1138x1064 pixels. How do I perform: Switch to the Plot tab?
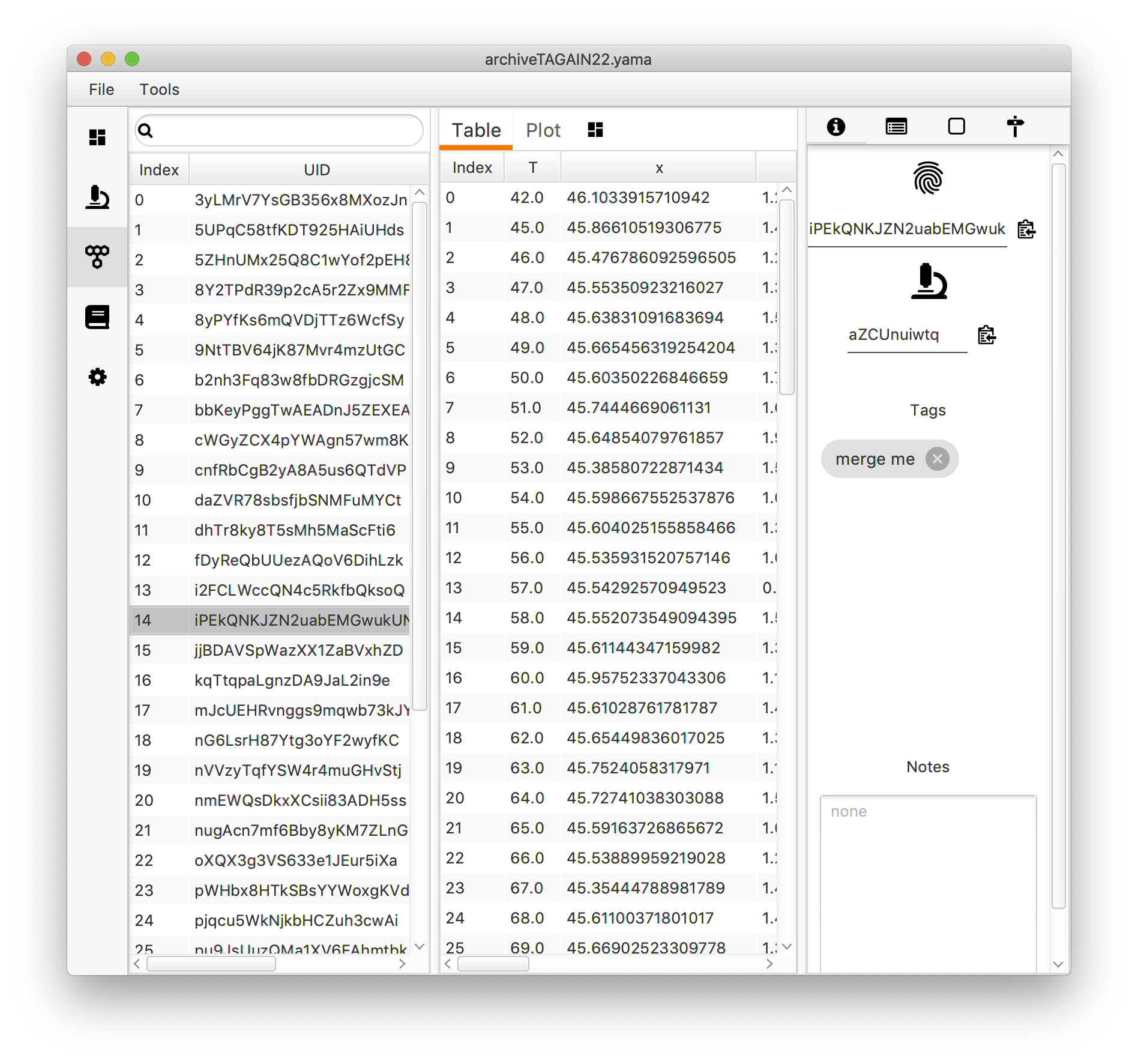[x=543, y=130]
